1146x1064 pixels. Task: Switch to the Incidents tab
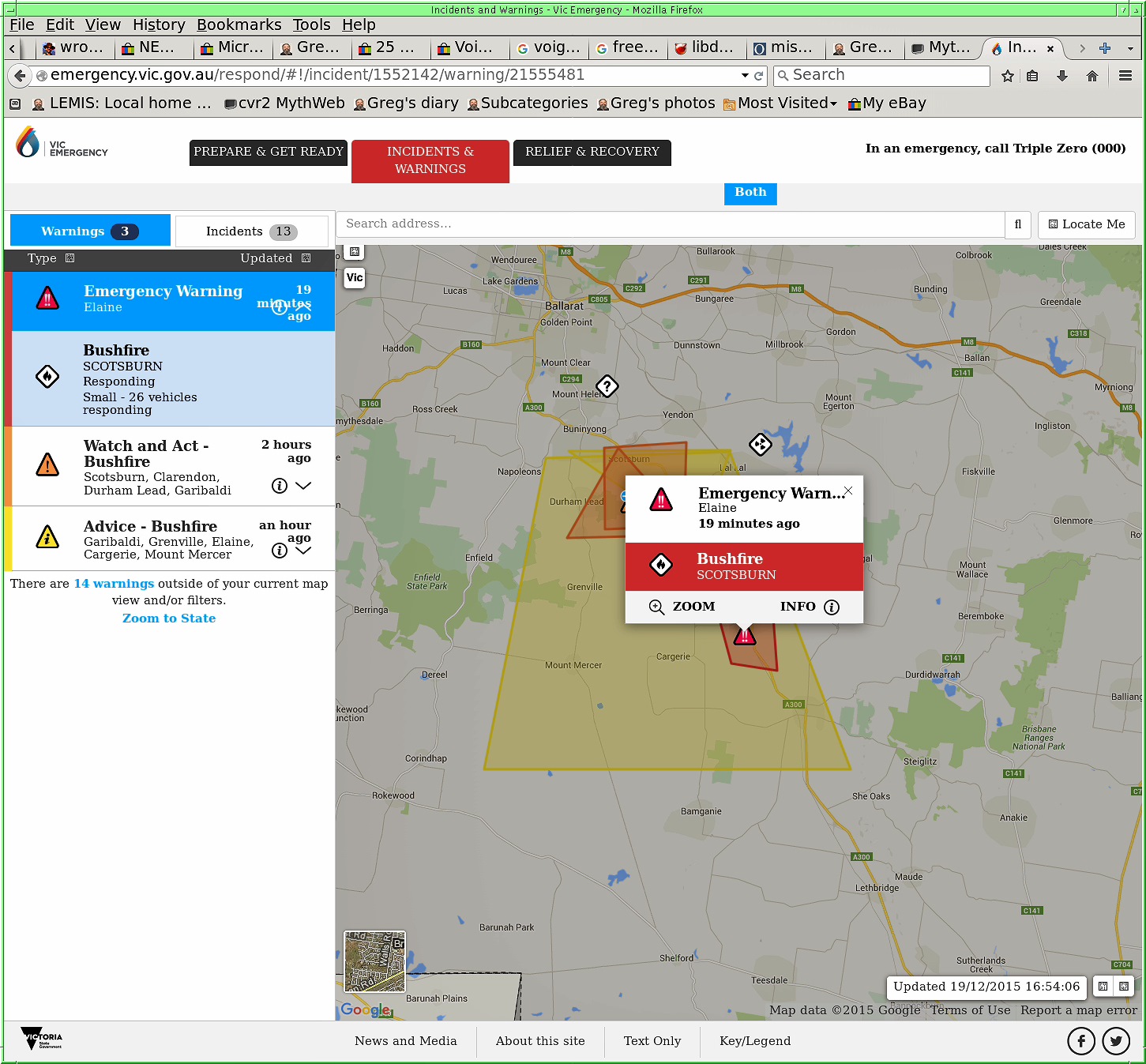coord(251,231)
